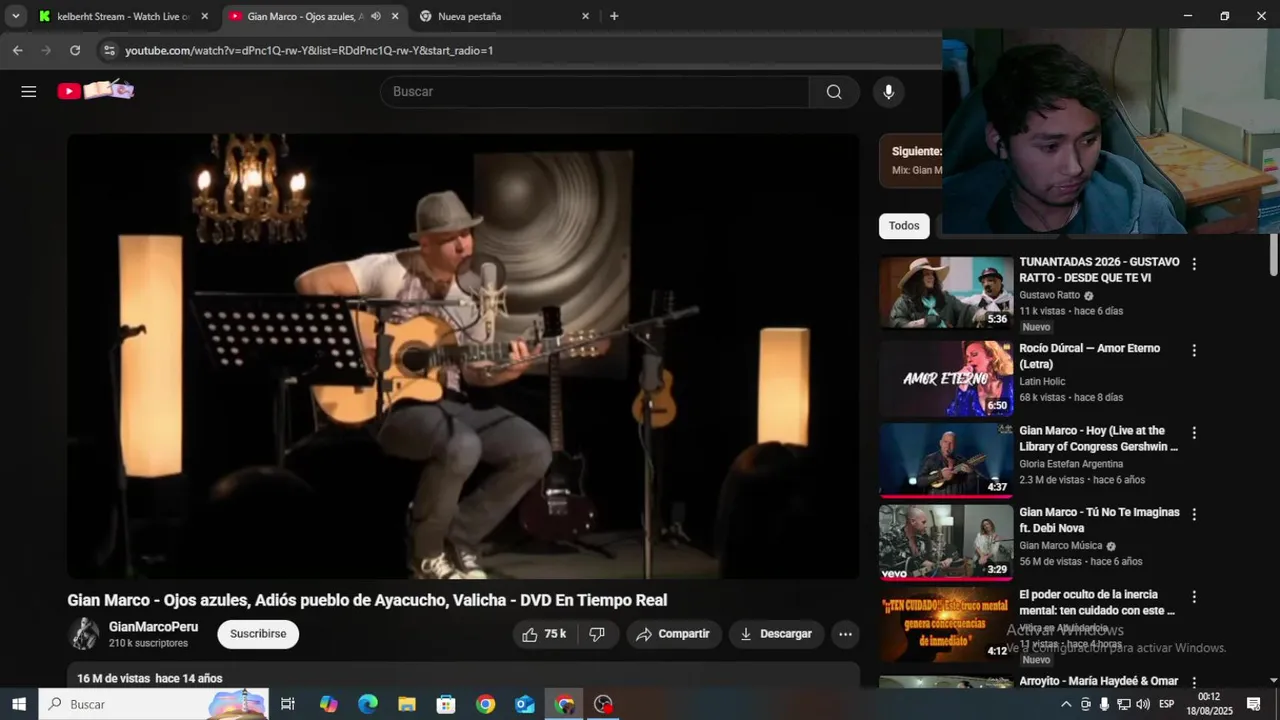Open Task View on the taskbar
This screenshot has width=1280, height=720.
[288, 704]
